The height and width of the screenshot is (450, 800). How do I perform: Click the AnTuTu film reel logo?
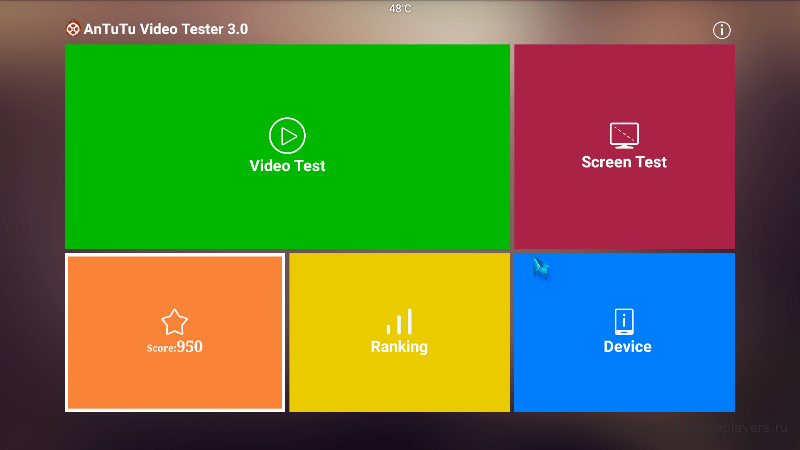coord(73,29)
